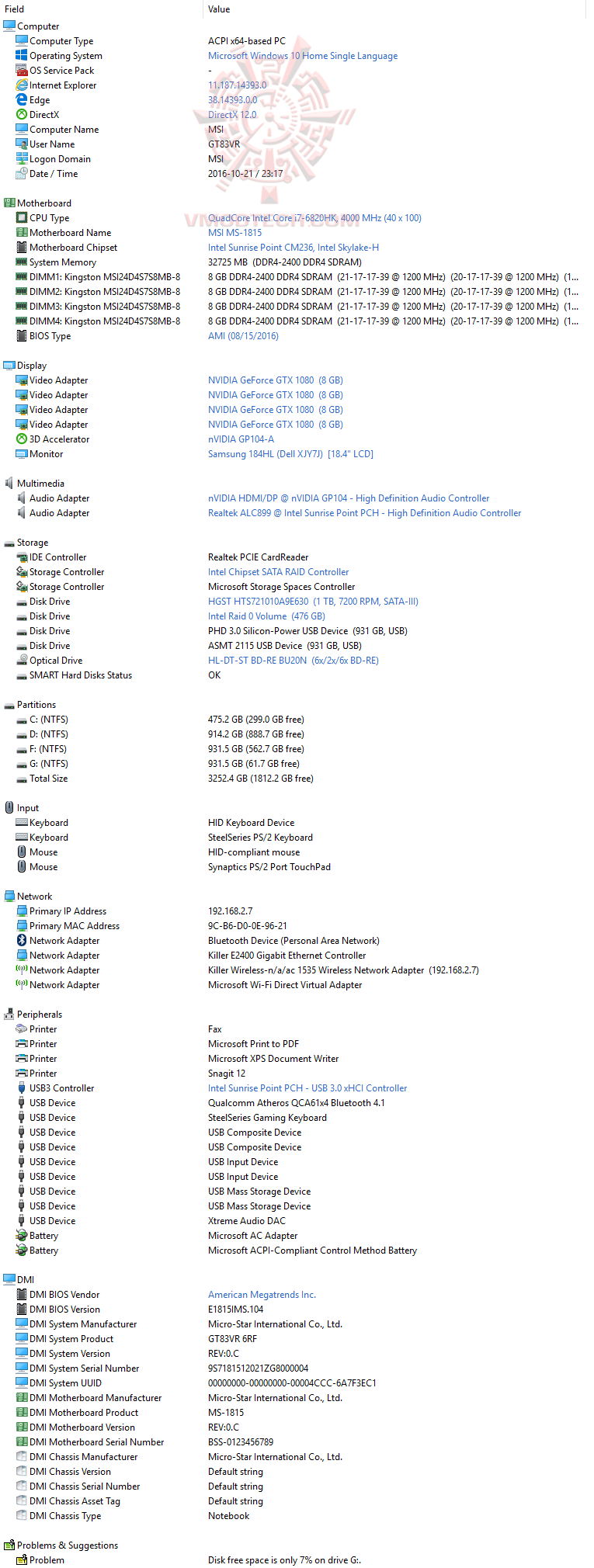This screenshot has height=1568, width=594.
Task: Click the 3D Accelerator icon
Action: pos(22,439)
